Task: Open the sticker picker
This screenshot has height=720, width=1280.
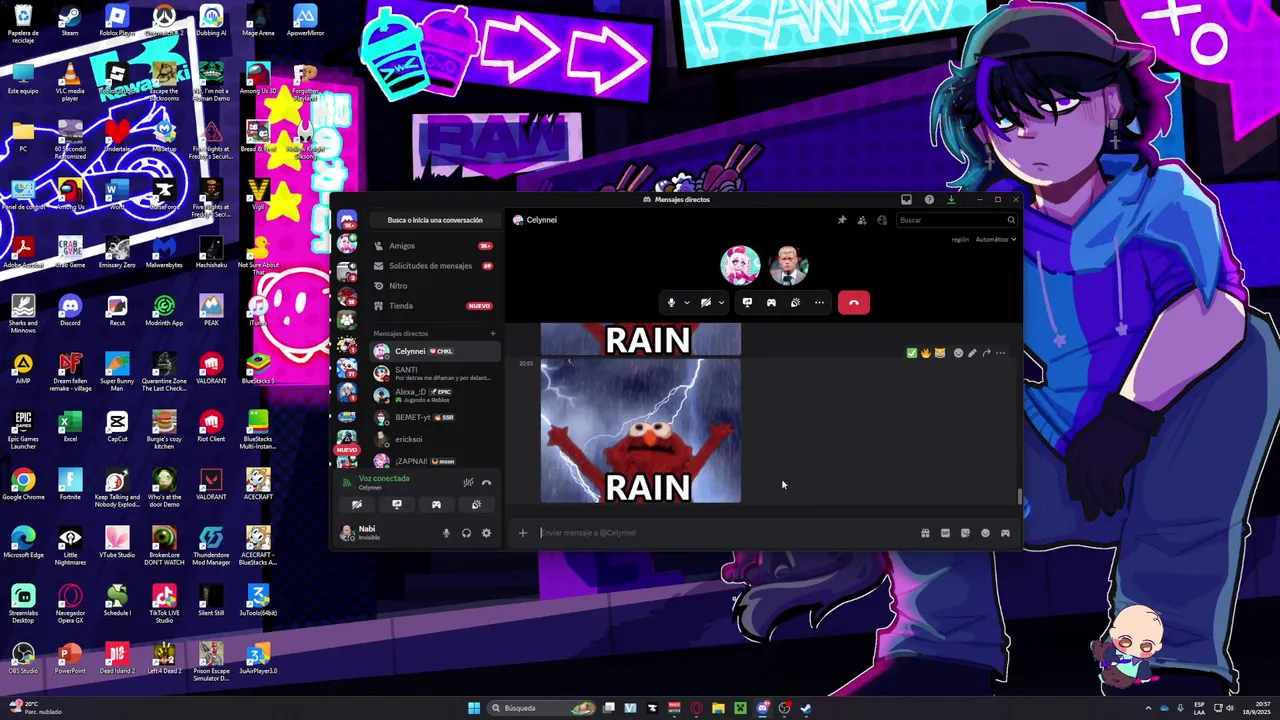Action: point(965,533)
